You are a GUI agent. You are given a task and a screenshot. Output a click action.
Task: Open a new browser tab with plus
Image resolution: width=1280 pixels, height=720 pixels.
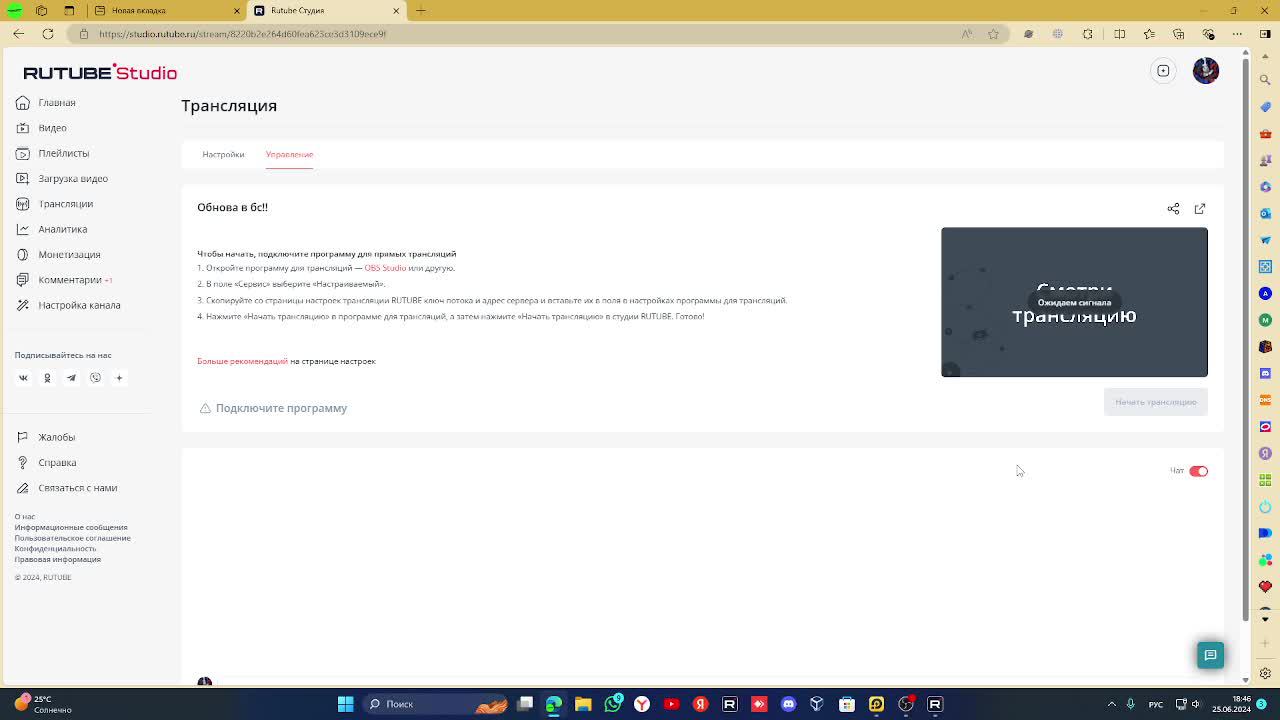point(421,11)
